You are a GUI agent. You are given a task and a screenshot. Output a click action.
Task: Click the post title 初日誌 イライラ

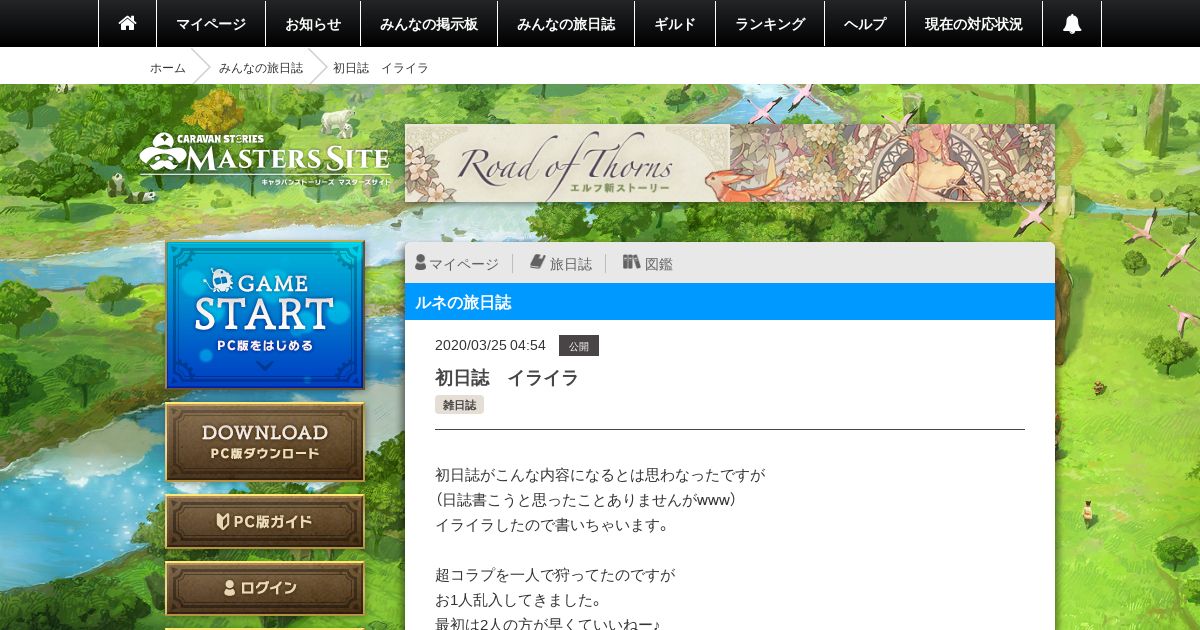pyautogui.click(x=507, y=378)
